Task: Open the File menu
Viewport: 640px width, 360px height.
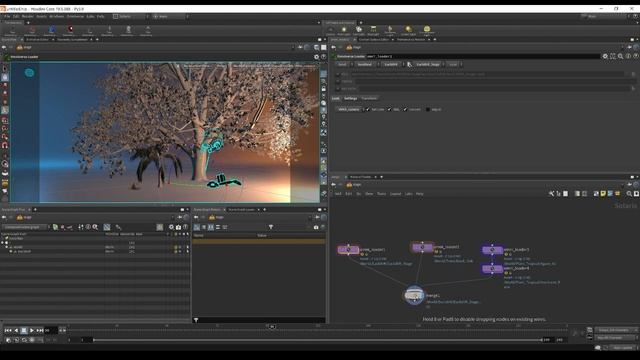Action: pos(7,16)
